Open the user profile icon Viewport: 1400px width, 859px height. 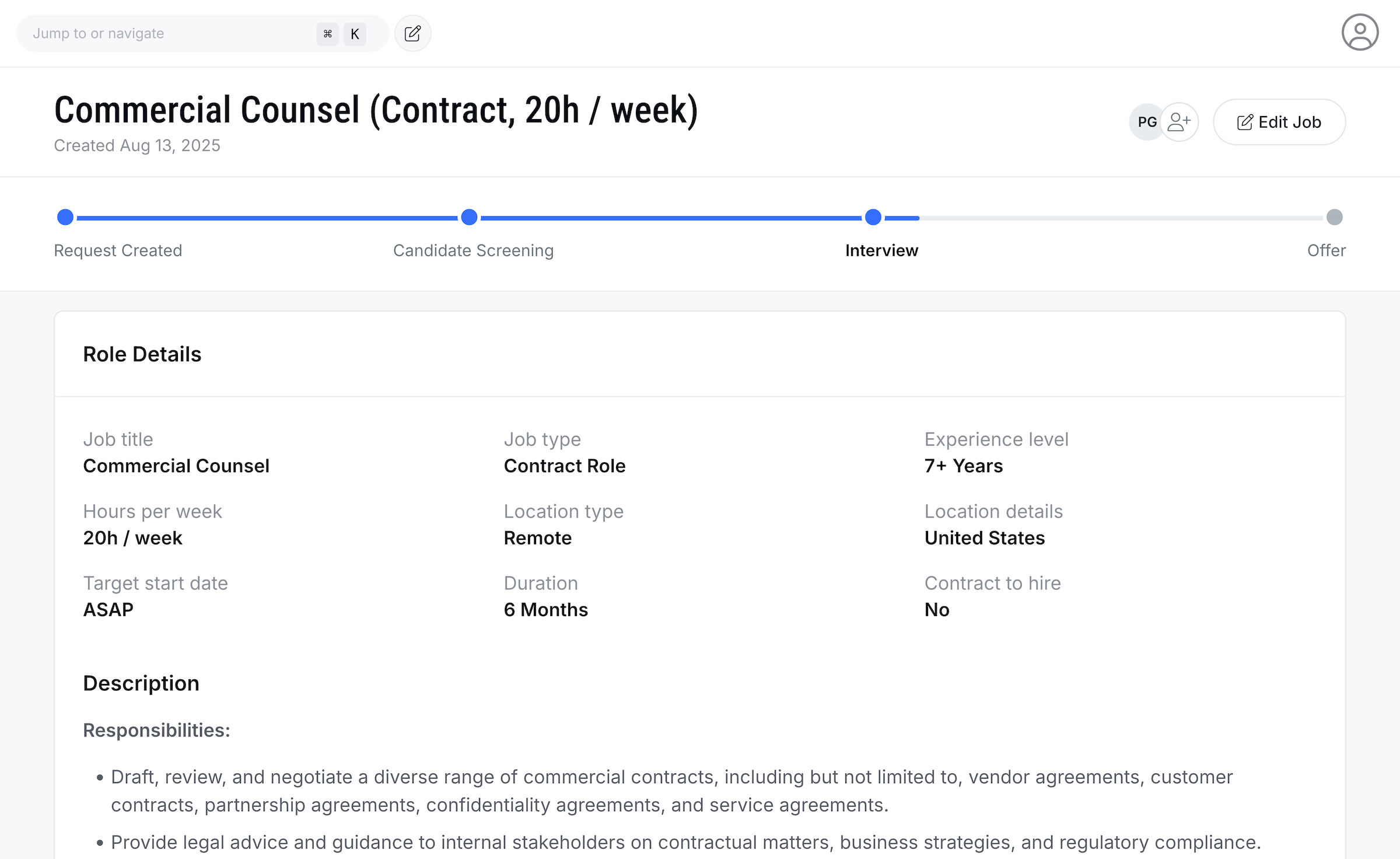pyautogui.click(x=1359, y=33)
